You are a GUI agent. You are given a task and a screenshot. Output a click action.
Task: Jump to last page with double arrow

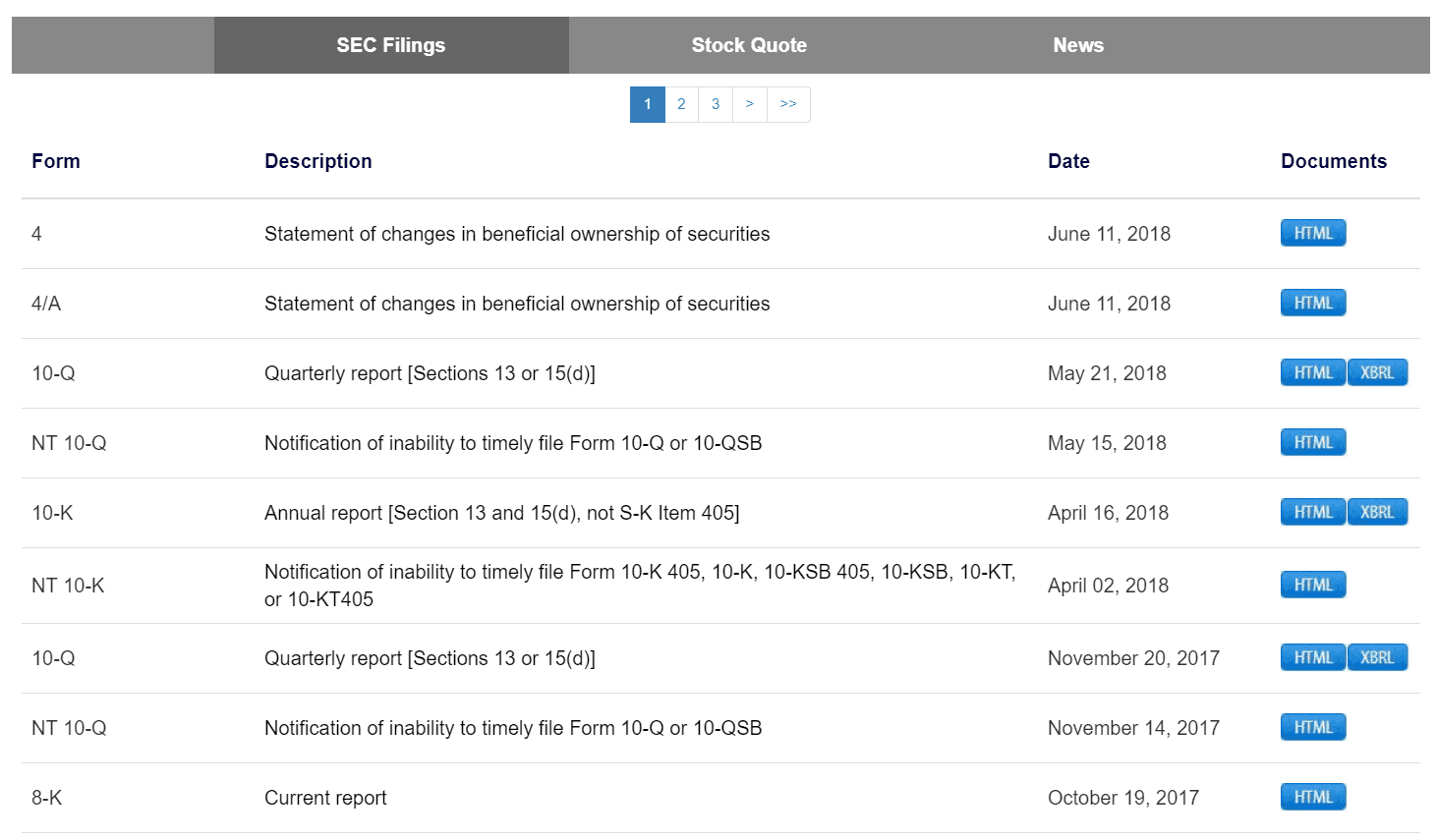tap(788, 104)
